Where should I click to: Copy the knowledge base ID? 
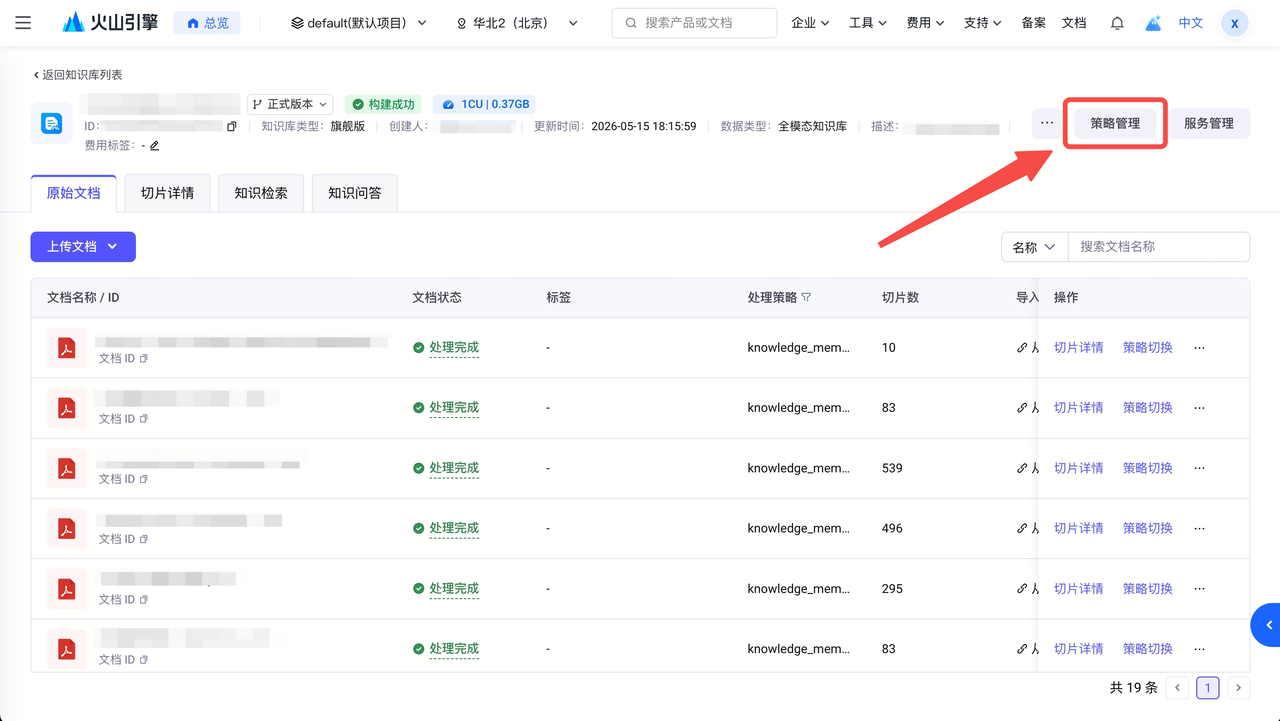[232, 127]
